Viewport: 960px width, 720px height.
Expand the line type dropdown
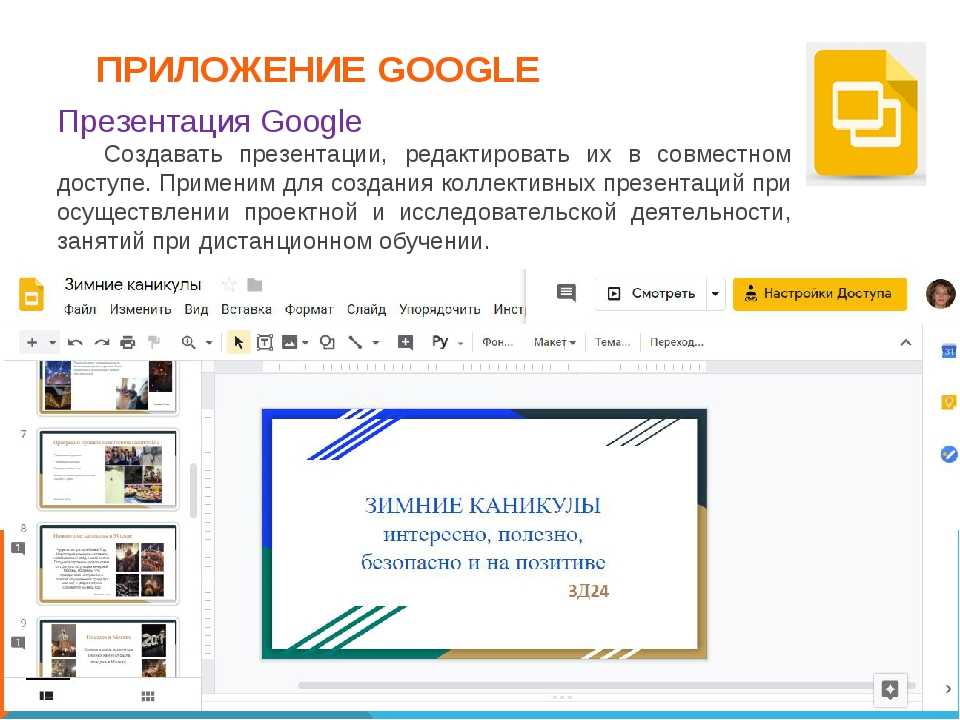pyautogui.click(x=376, y=343)
